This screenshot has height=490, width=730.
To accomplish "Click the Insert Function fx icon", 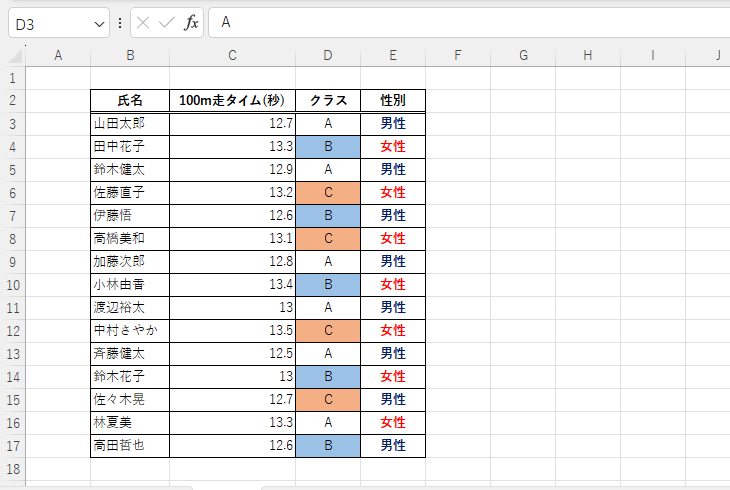I will tap(191, 22).
